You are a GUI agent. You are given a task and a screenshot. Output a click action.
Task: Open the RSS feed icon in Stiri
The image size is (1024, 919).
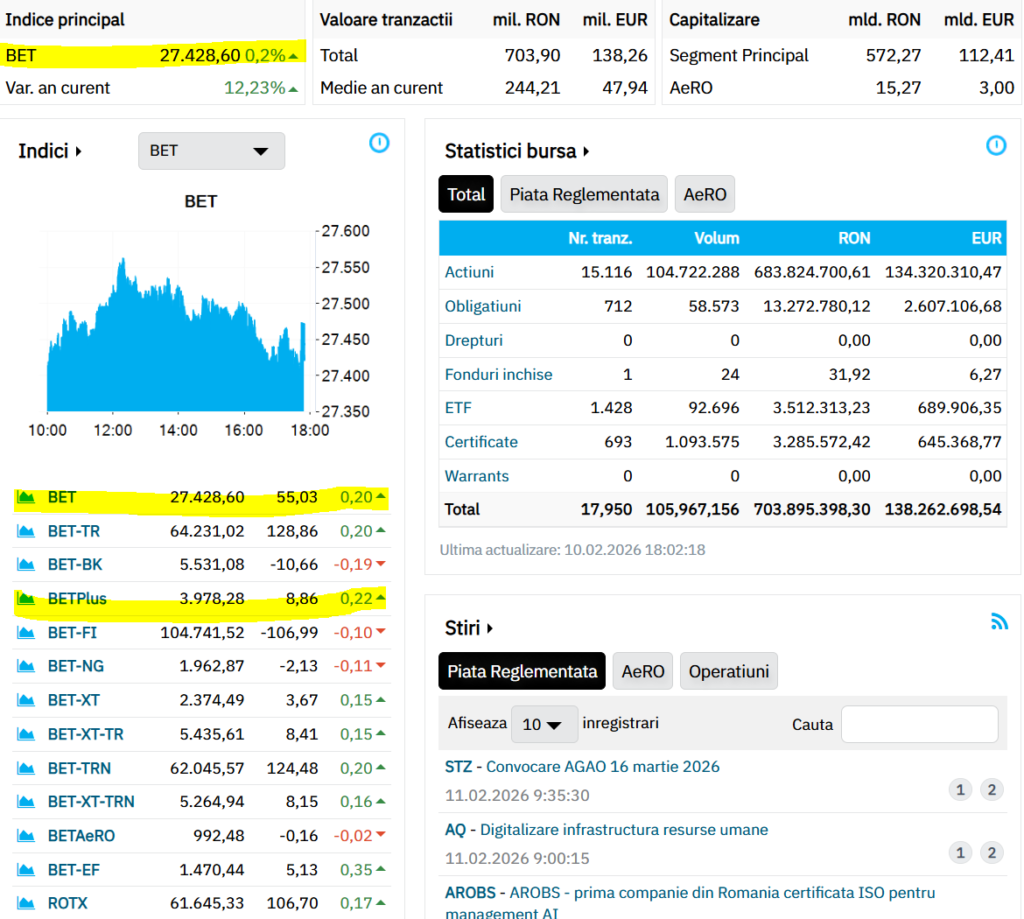[x=998, y=622]
